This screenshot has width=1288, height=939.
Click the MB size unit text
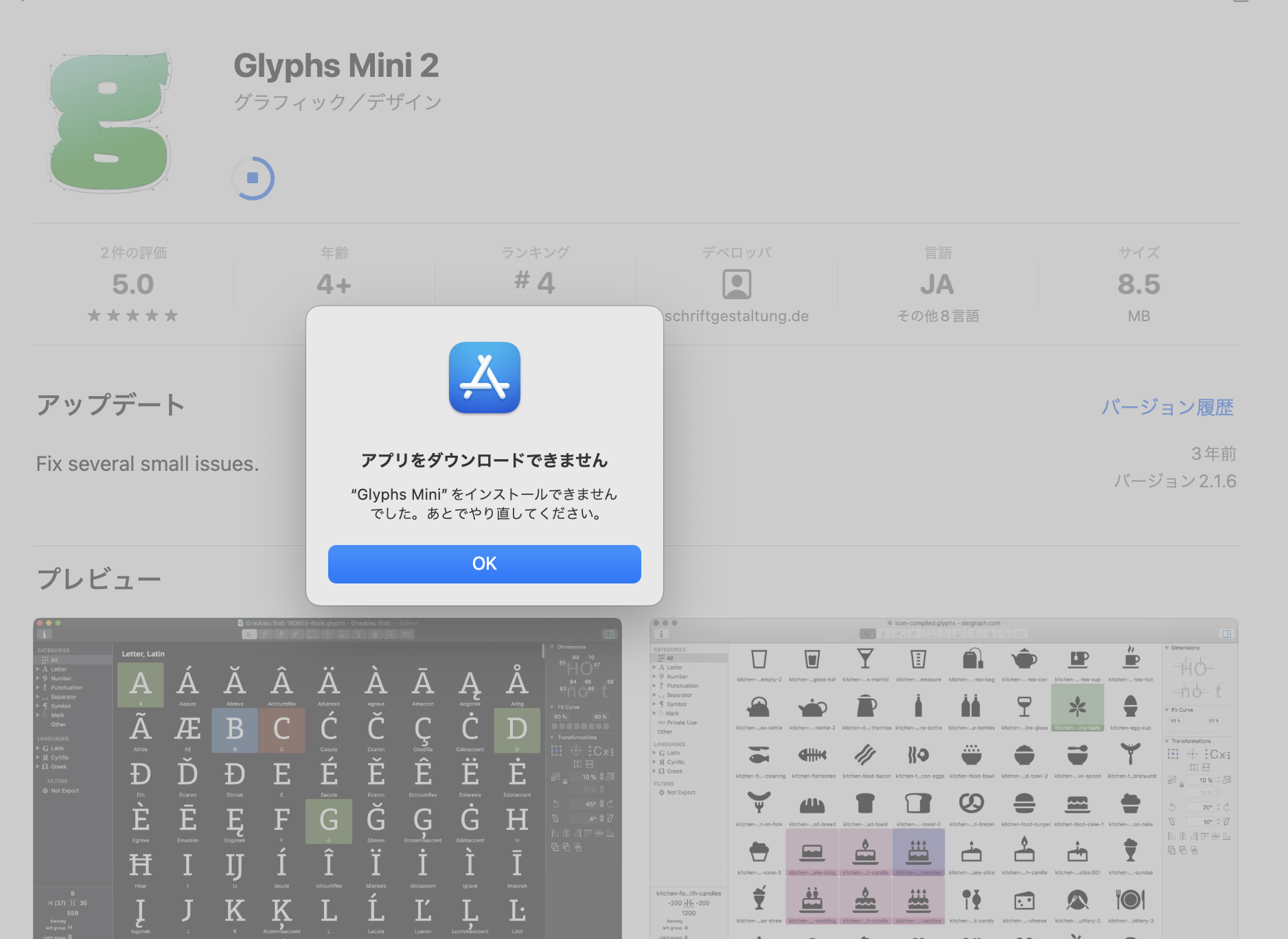click(1139, 316)
